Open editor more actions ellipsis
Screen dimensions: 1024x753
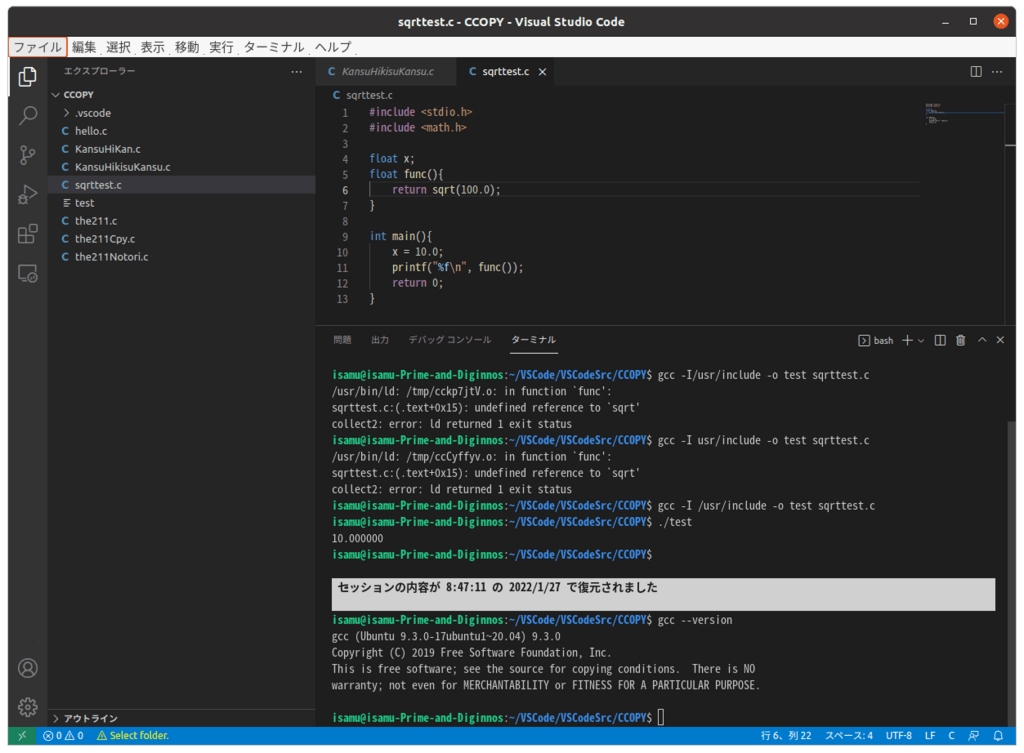[x=997, y=71]
